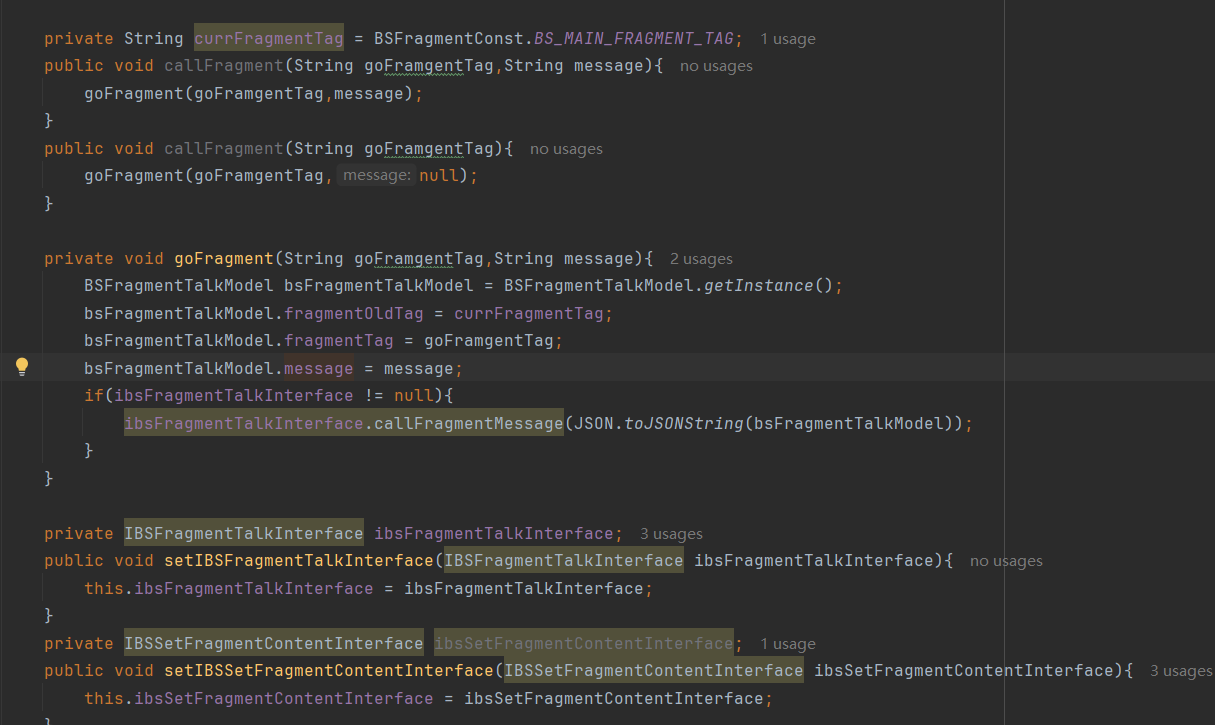Click IBSSetFragmentContentInterface type in private field declaration

[273, 644]
